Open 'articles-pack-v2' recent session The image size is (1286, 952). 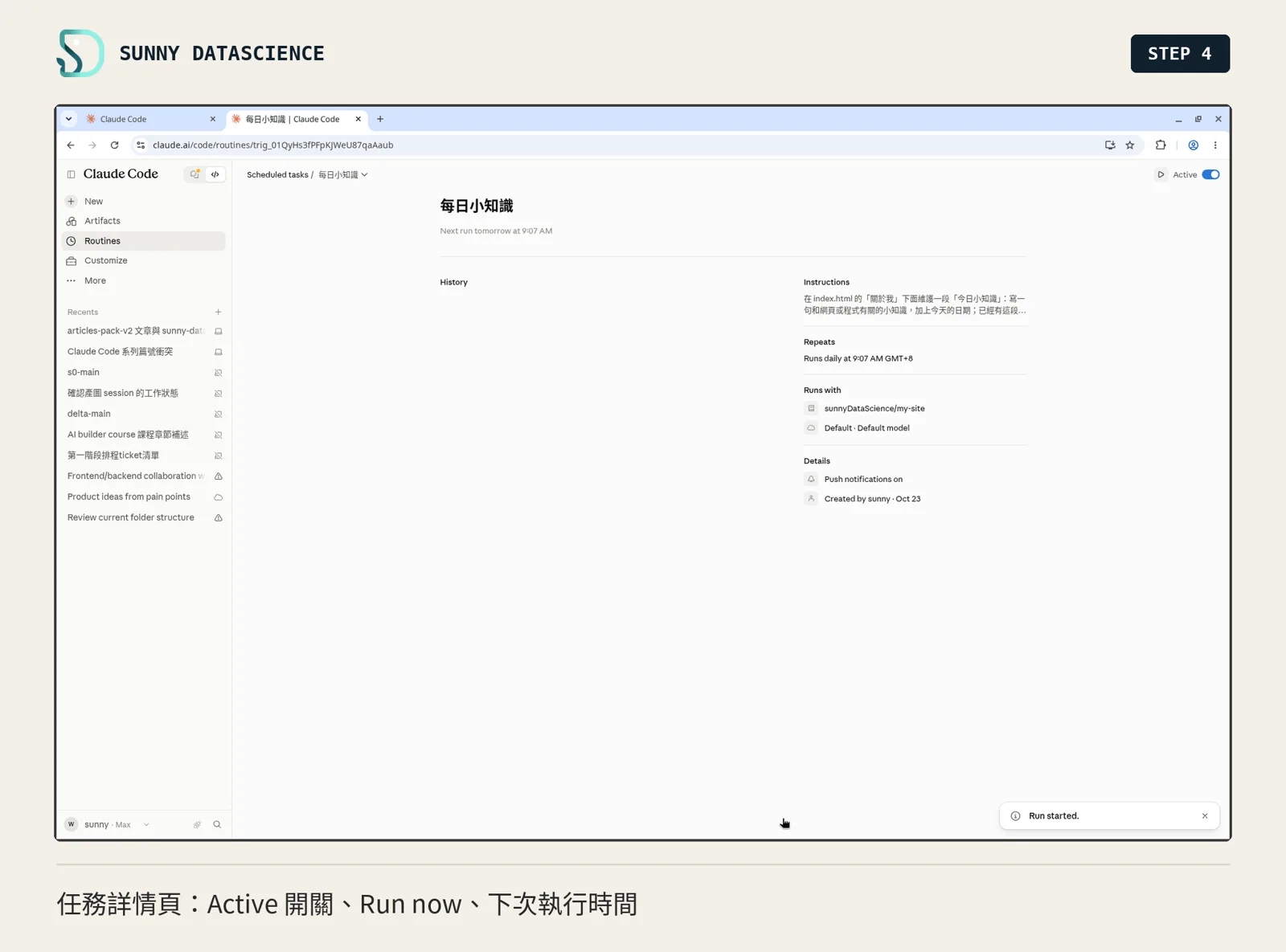click(x=144, y=331)
